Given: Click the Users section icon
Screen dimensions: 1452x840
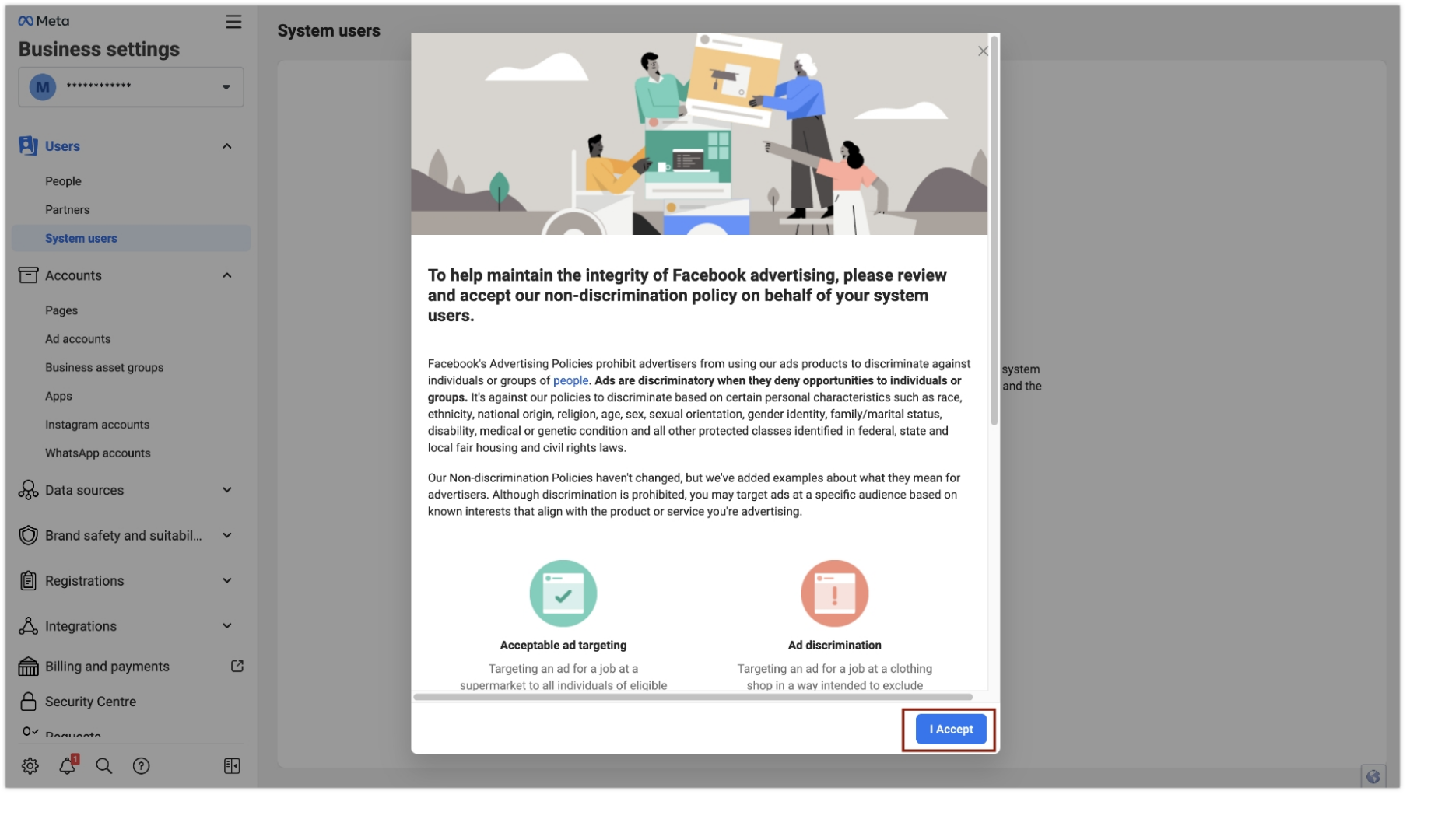Looking at the screenshot, I should coord(28,145).
